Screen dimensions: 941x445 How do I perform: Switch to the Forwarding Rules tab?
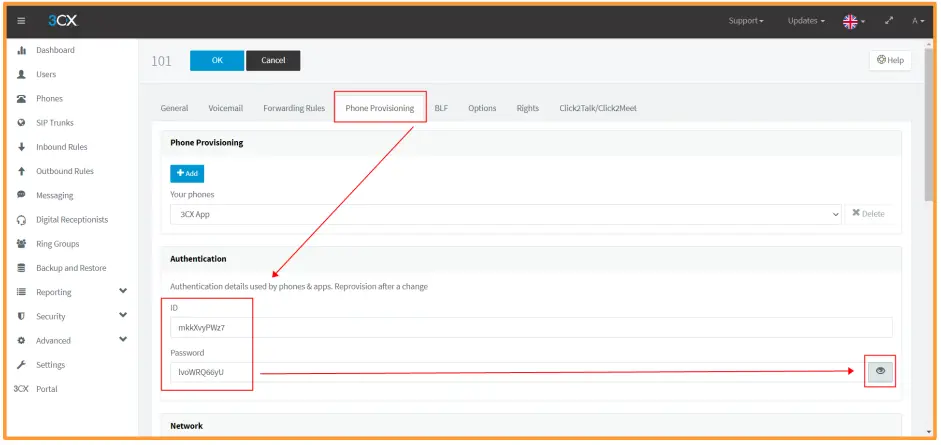tap(294, 108)
